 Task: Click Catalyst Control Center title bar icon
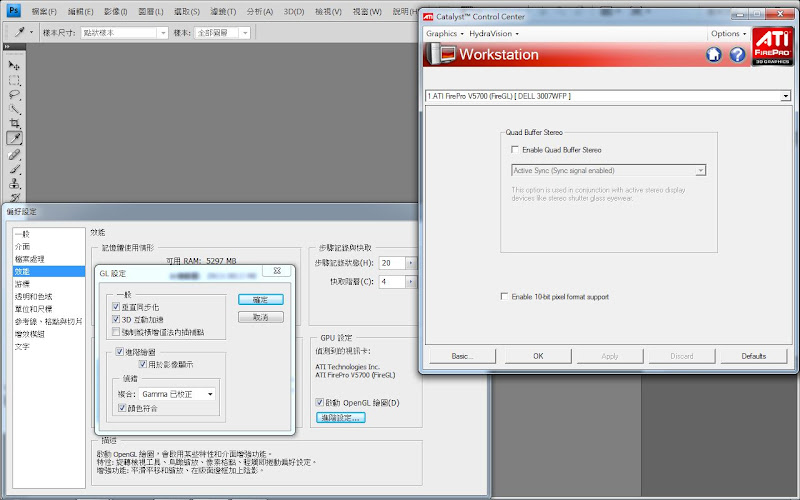pyautogui.click(x=429, y=17)
